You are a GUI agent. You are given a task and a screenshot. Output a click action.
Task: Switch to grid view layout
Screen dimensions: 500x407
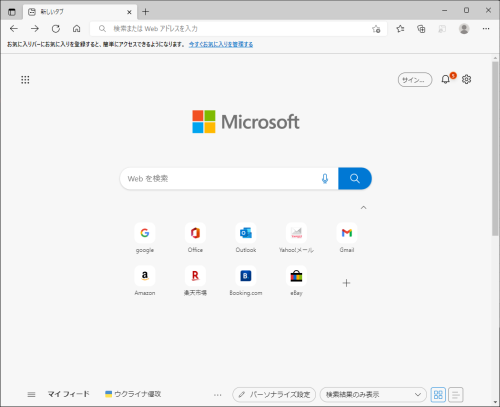(x=438, y=395)
